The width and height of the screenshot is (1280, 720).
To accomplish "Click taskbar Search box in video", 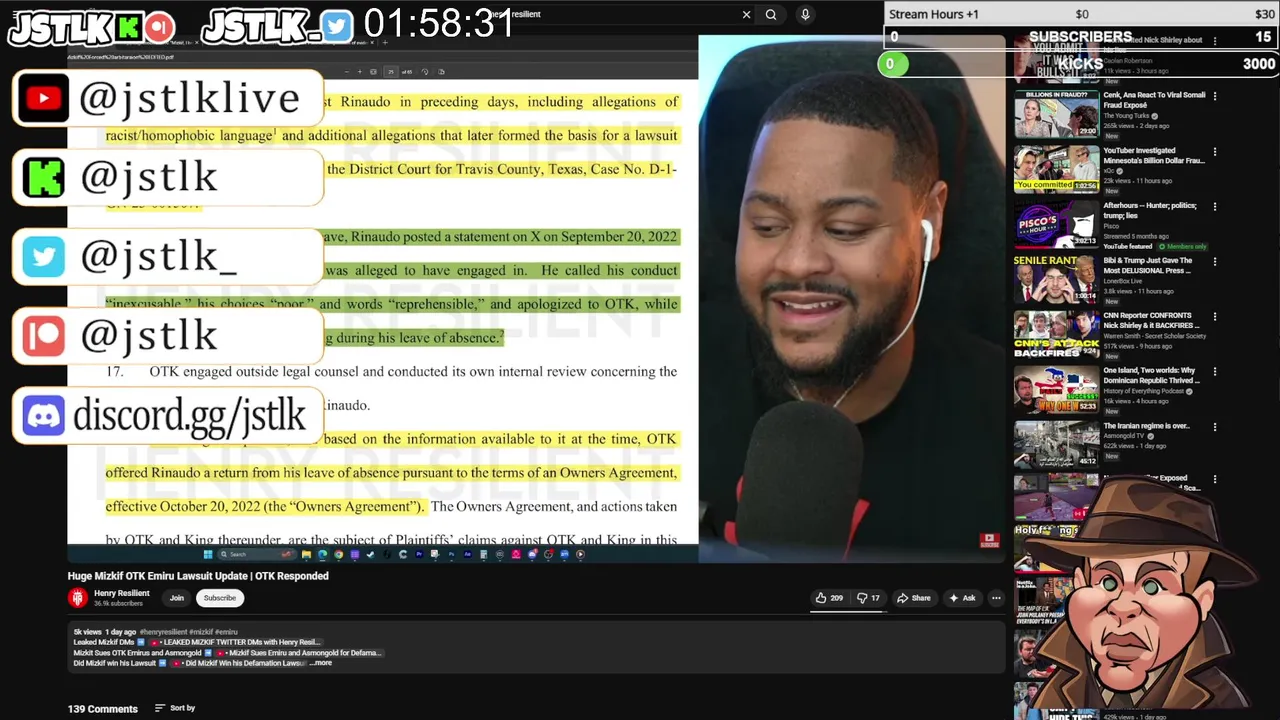I will coord(257,554).
